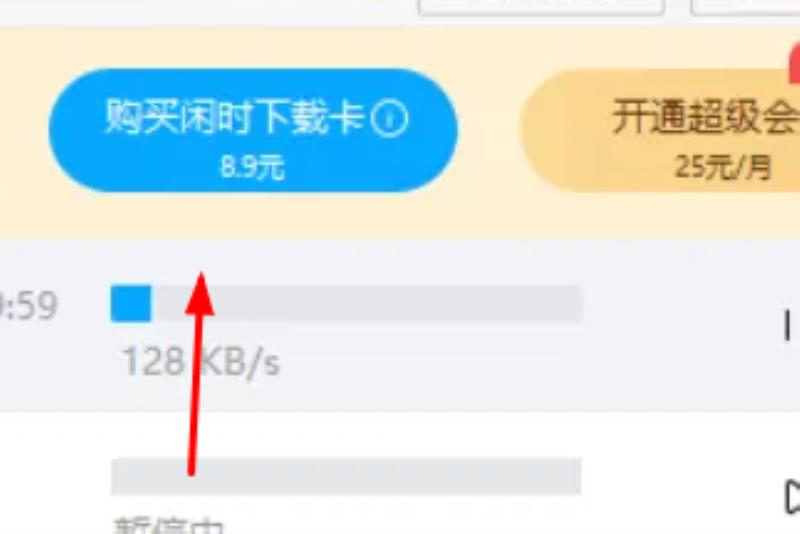The height and width of the screenshot is (534, 800).
Task: Click the orange banner gap between the two offers
Action: coord(489,131)
